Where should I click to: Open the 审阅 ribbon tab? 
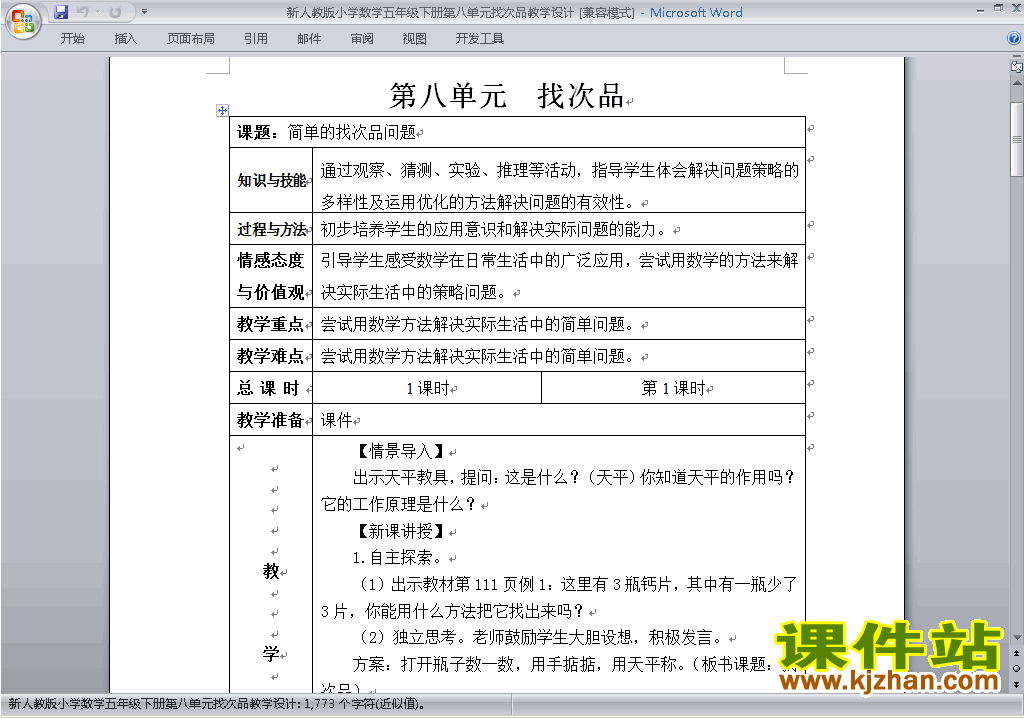point(362,39)
